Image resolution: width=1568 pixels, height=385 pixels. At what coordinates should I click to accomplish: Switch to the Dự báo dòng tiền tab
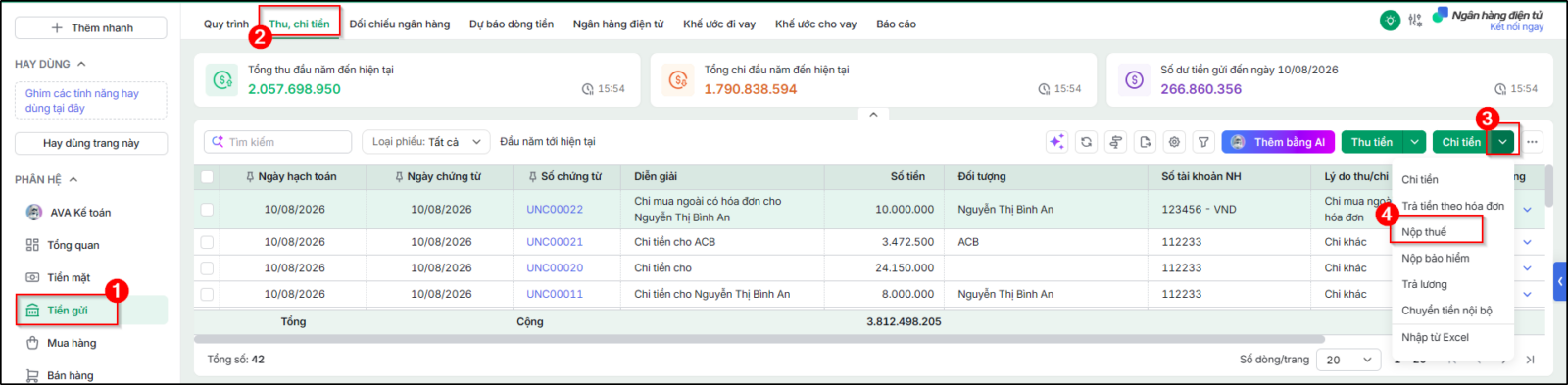tap(512, 24)
